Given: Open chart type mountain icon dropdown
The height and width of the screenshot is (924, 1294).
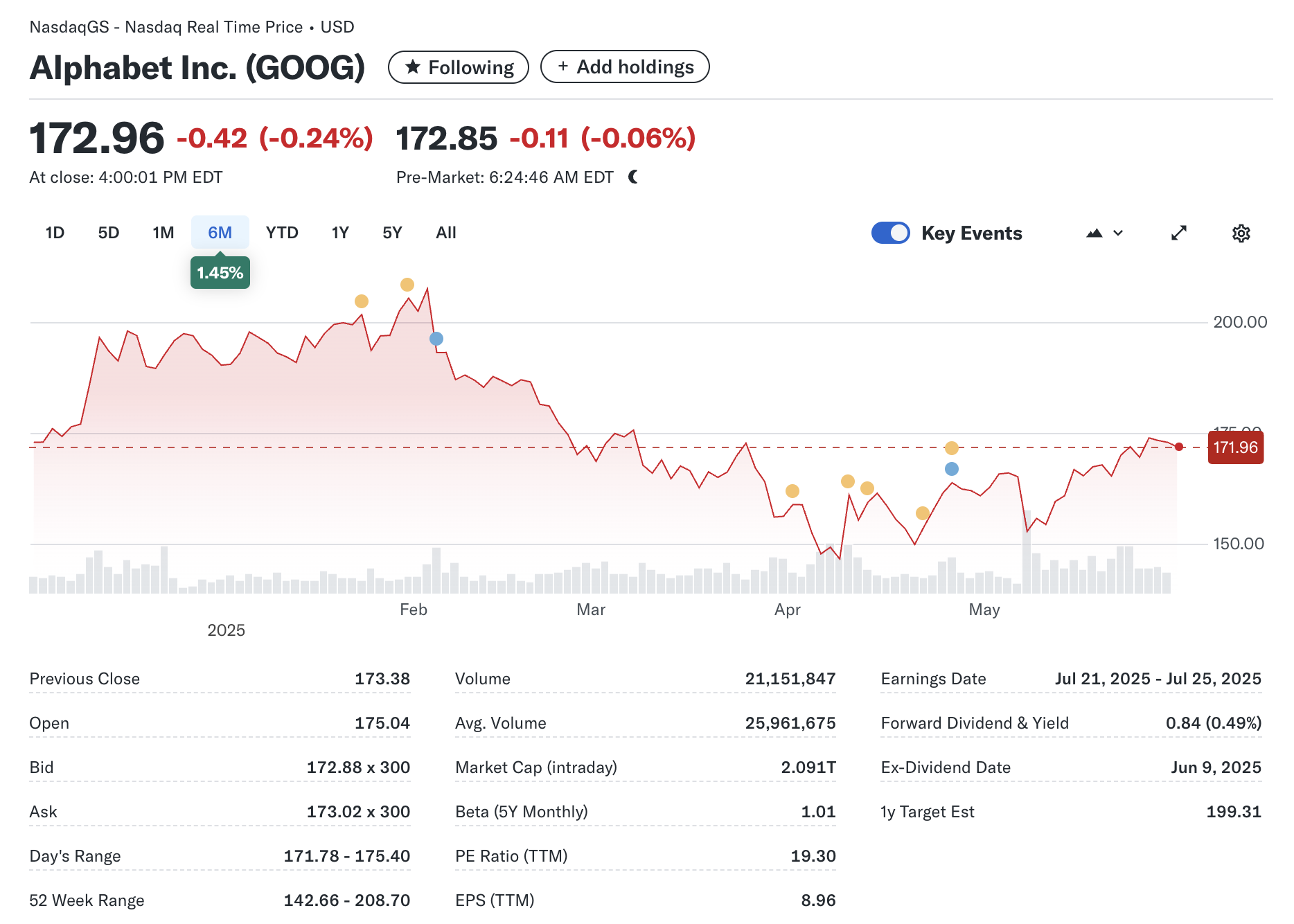Looking at the screenshot, I should pyautogui.click(x=1104, y=233).
